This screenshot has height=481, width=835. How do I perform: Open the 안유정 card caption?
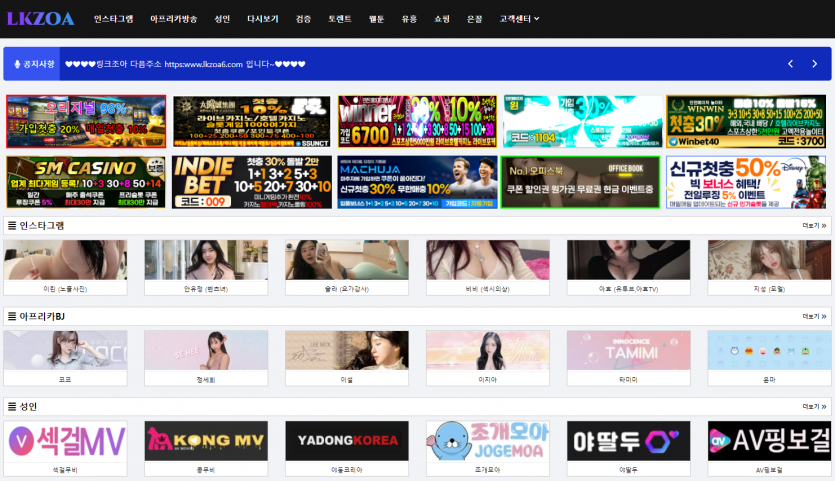206,289
